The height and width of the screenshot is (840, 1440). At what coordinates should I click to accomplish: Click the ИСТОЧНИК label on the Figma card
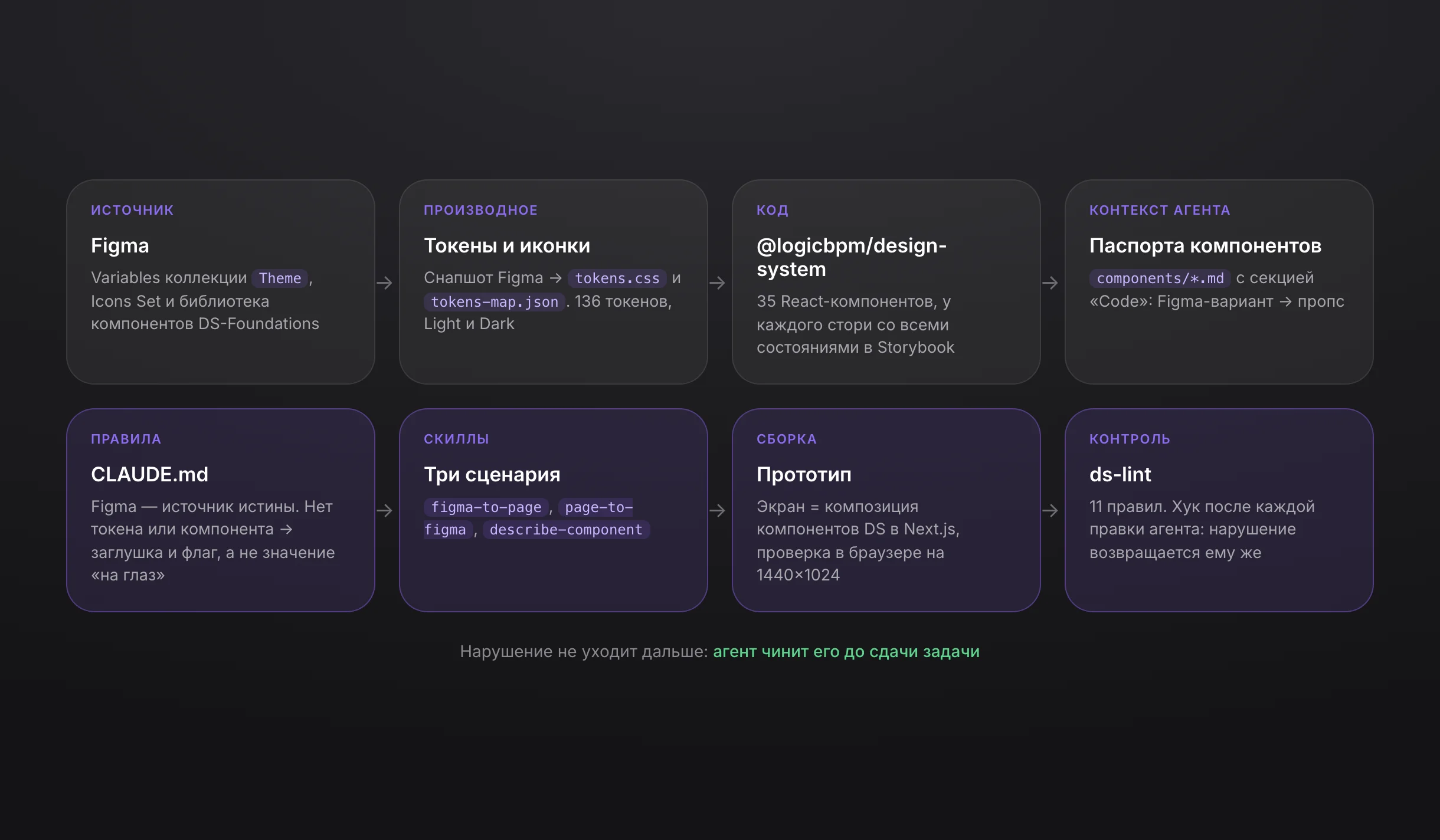point(132,210)
